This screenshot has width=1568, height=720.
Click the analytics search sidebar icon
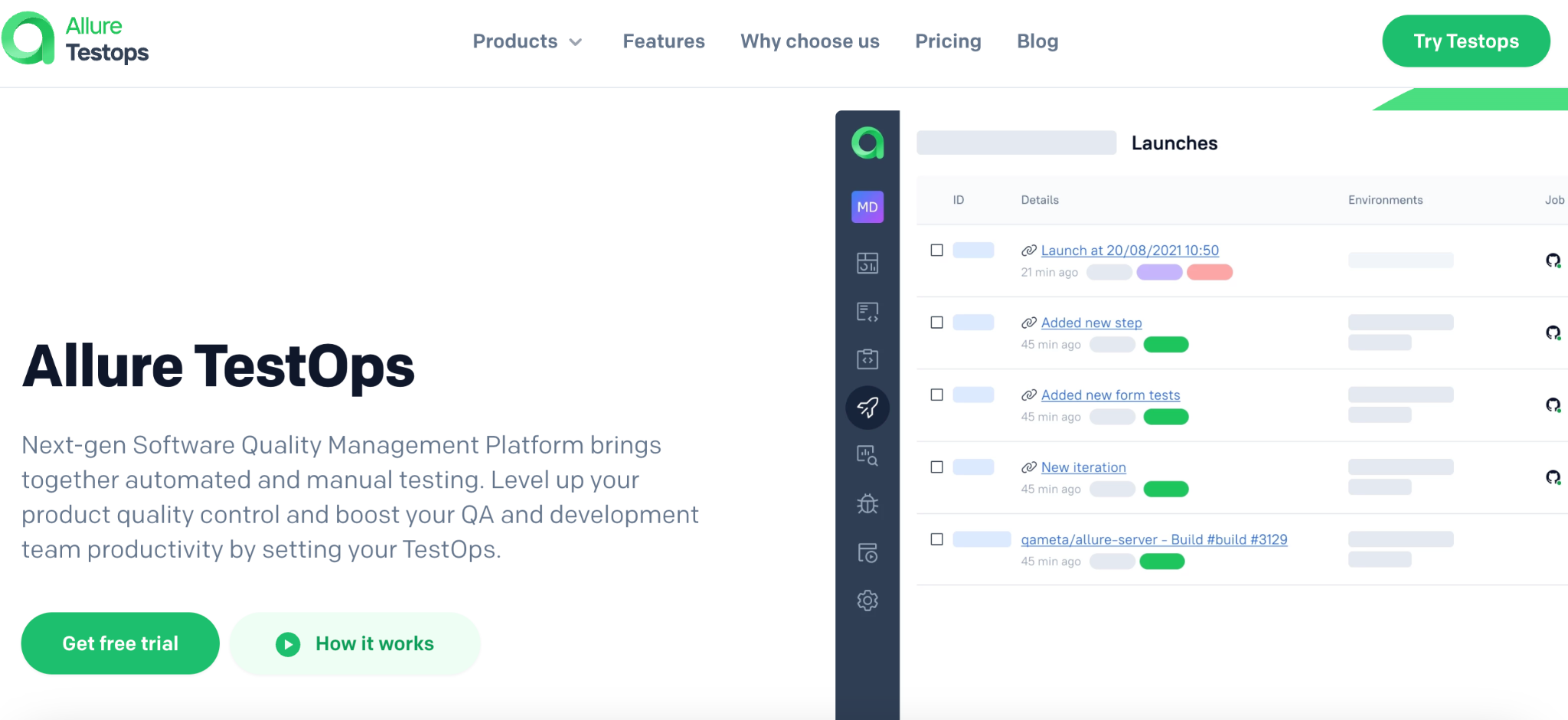click(x=867, y=456)
